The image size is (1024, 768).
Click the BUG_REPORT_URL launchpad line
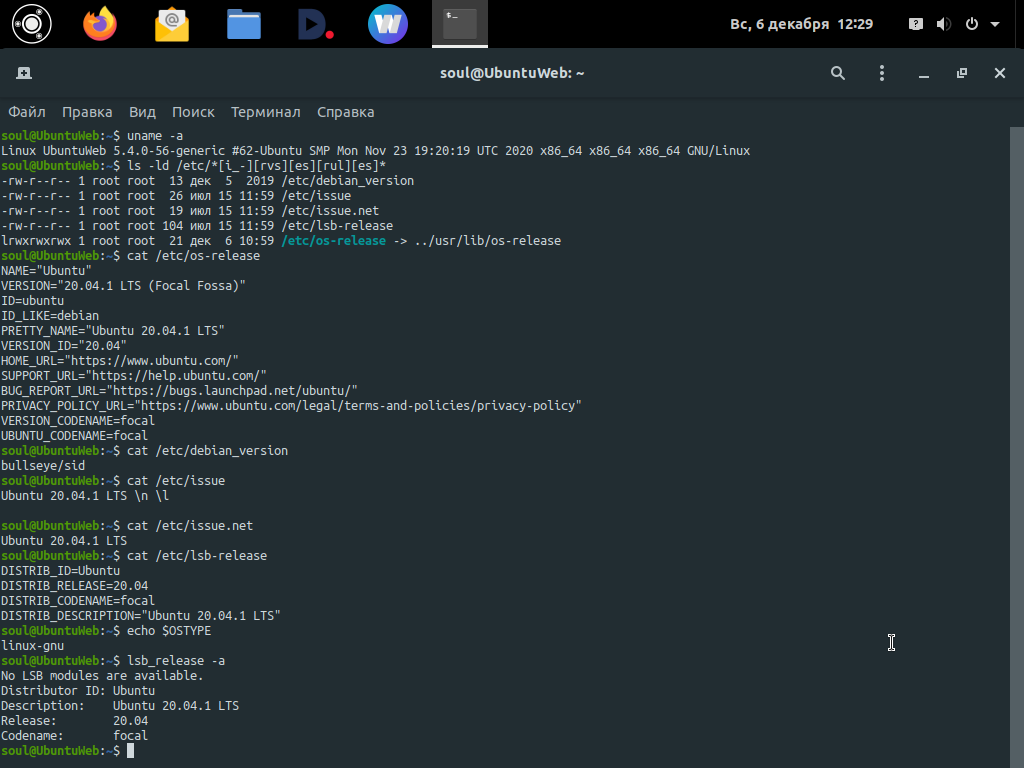[180, 391]
